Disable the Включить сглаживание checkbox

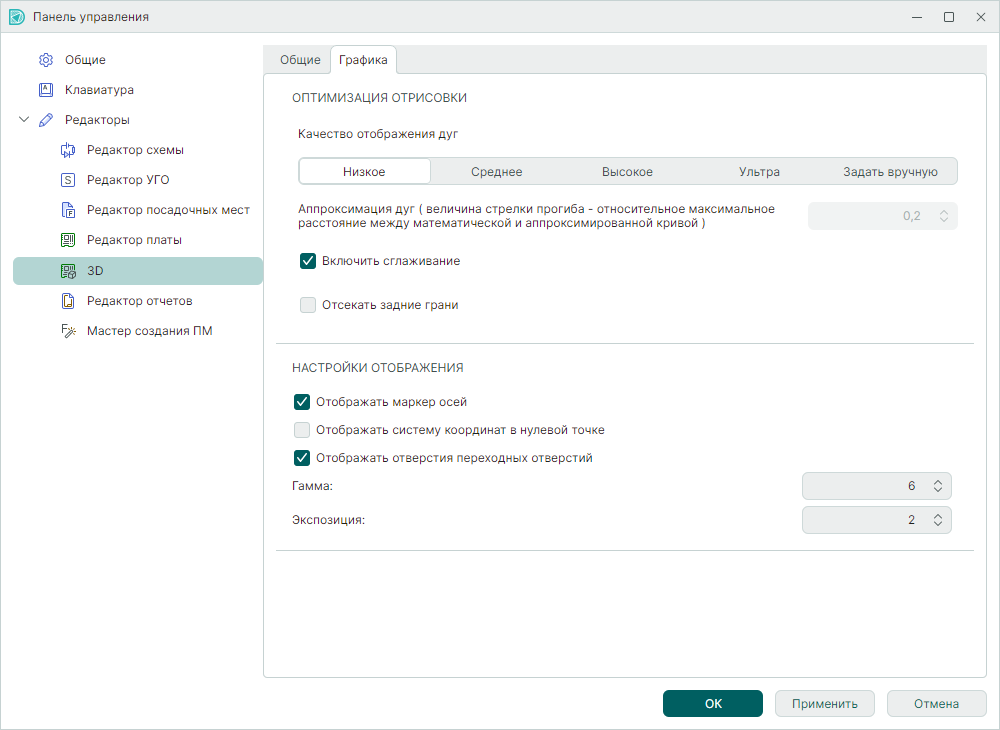[308, 261]
